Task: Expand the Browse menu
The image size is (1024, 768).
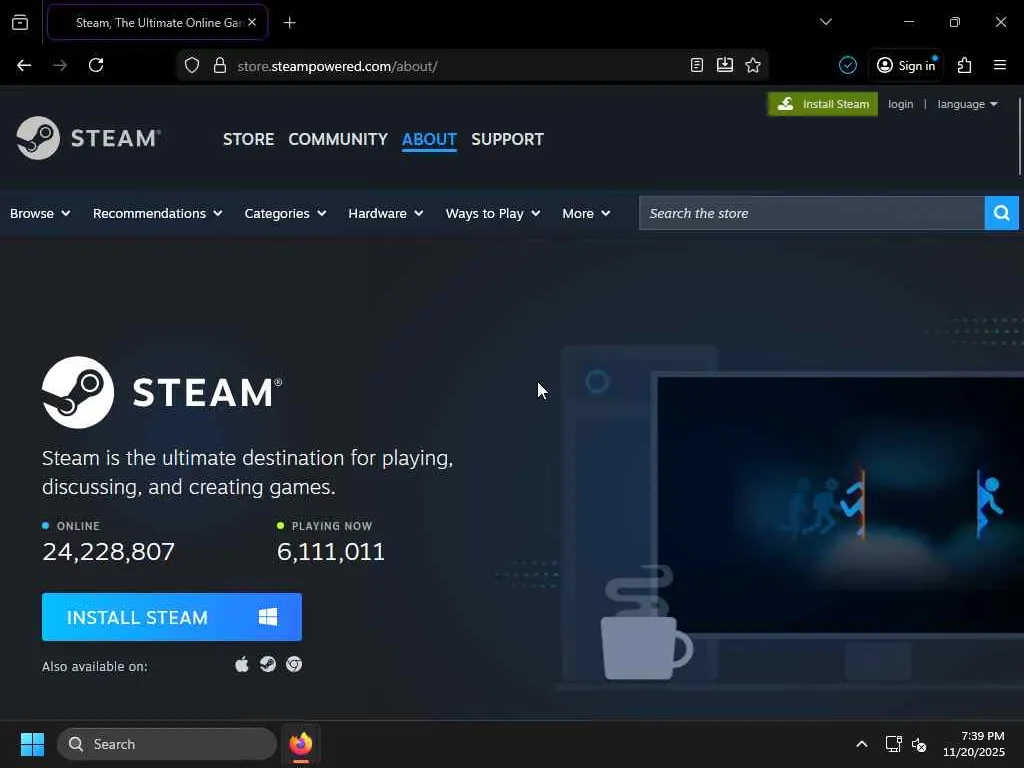Action: 40,214
